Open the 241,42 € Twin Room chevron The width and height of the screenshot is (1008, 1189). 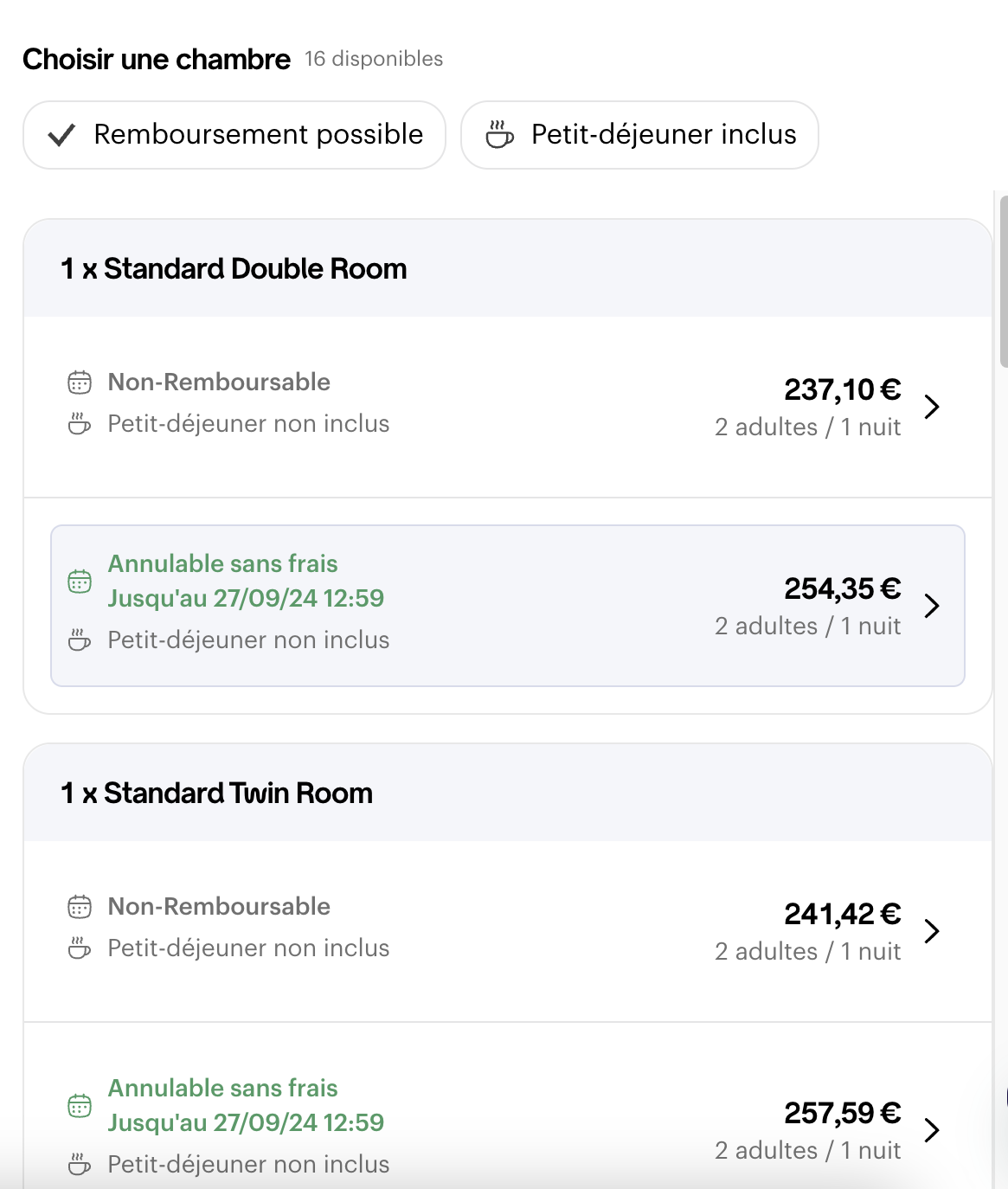[932, 931]
